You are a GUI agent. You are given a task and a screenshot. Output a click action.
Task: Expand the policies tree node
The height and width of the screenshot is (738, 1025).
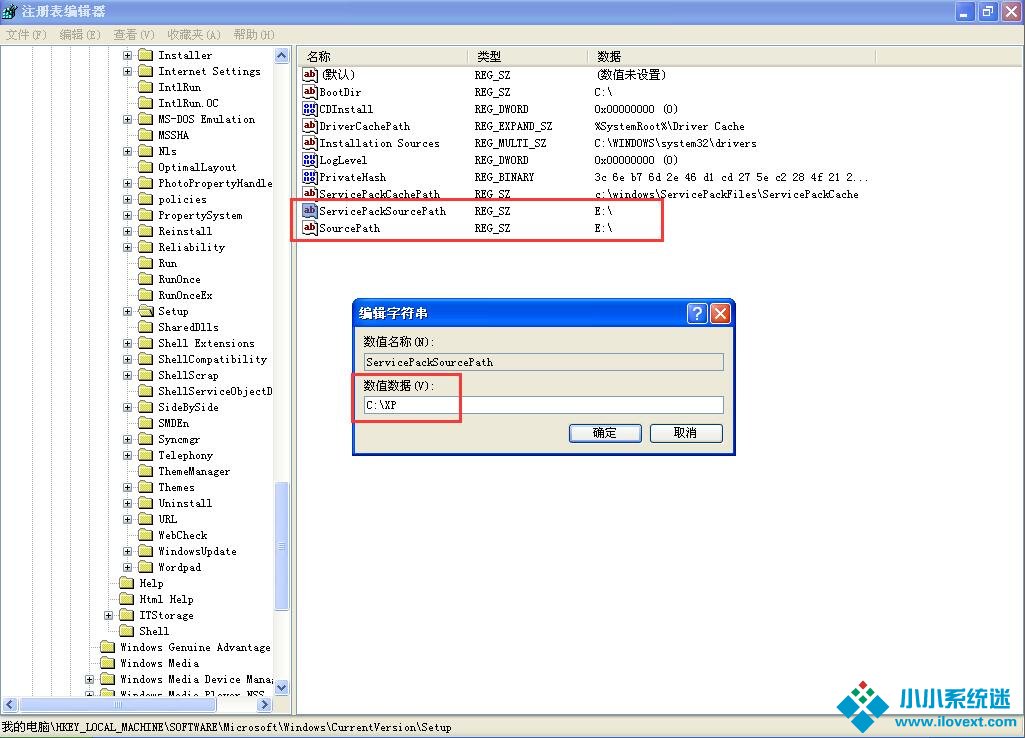click(128, 199)
